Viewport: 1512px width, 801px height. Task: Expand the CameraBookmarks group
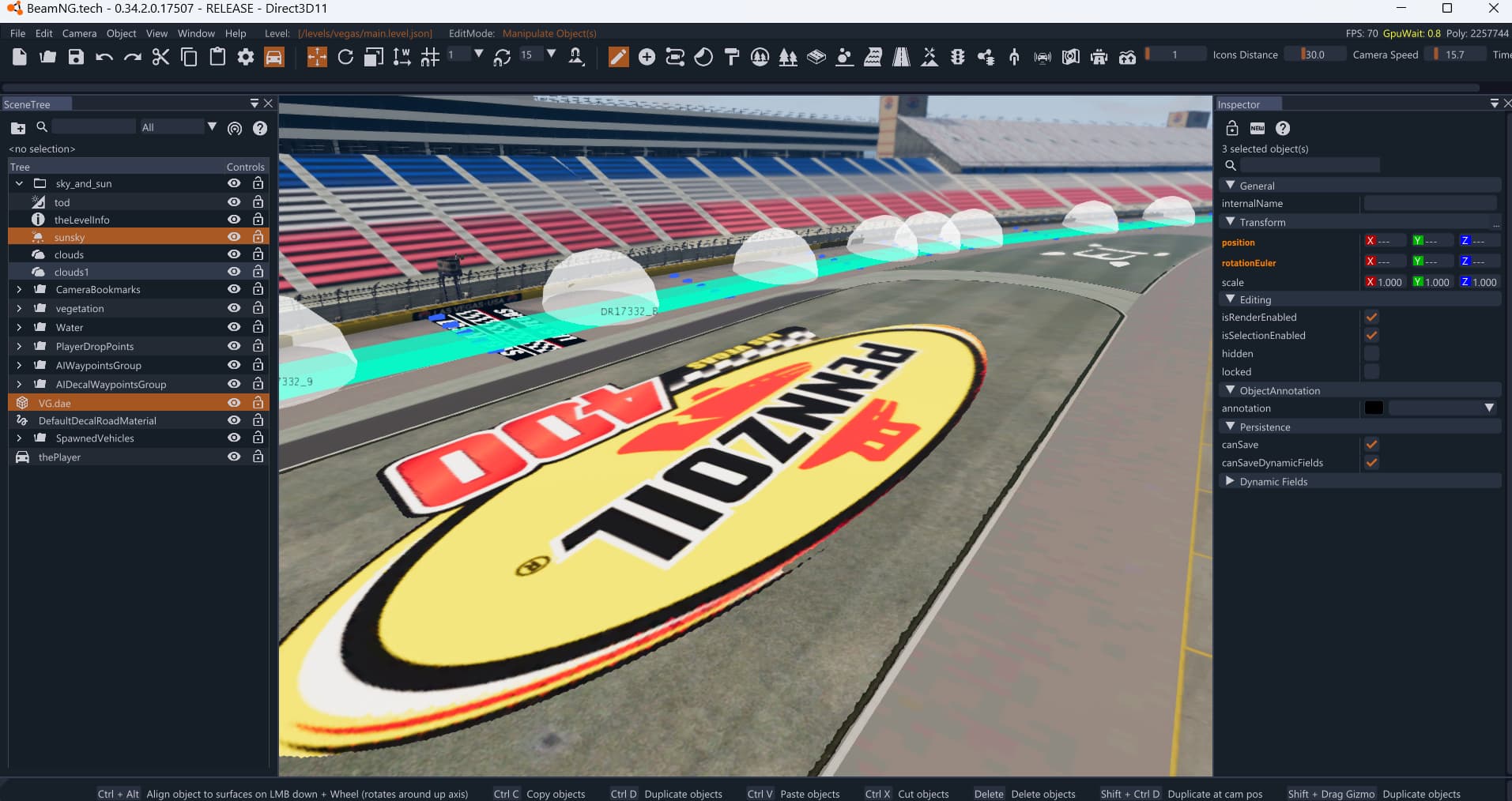click(x=19, y=290)
